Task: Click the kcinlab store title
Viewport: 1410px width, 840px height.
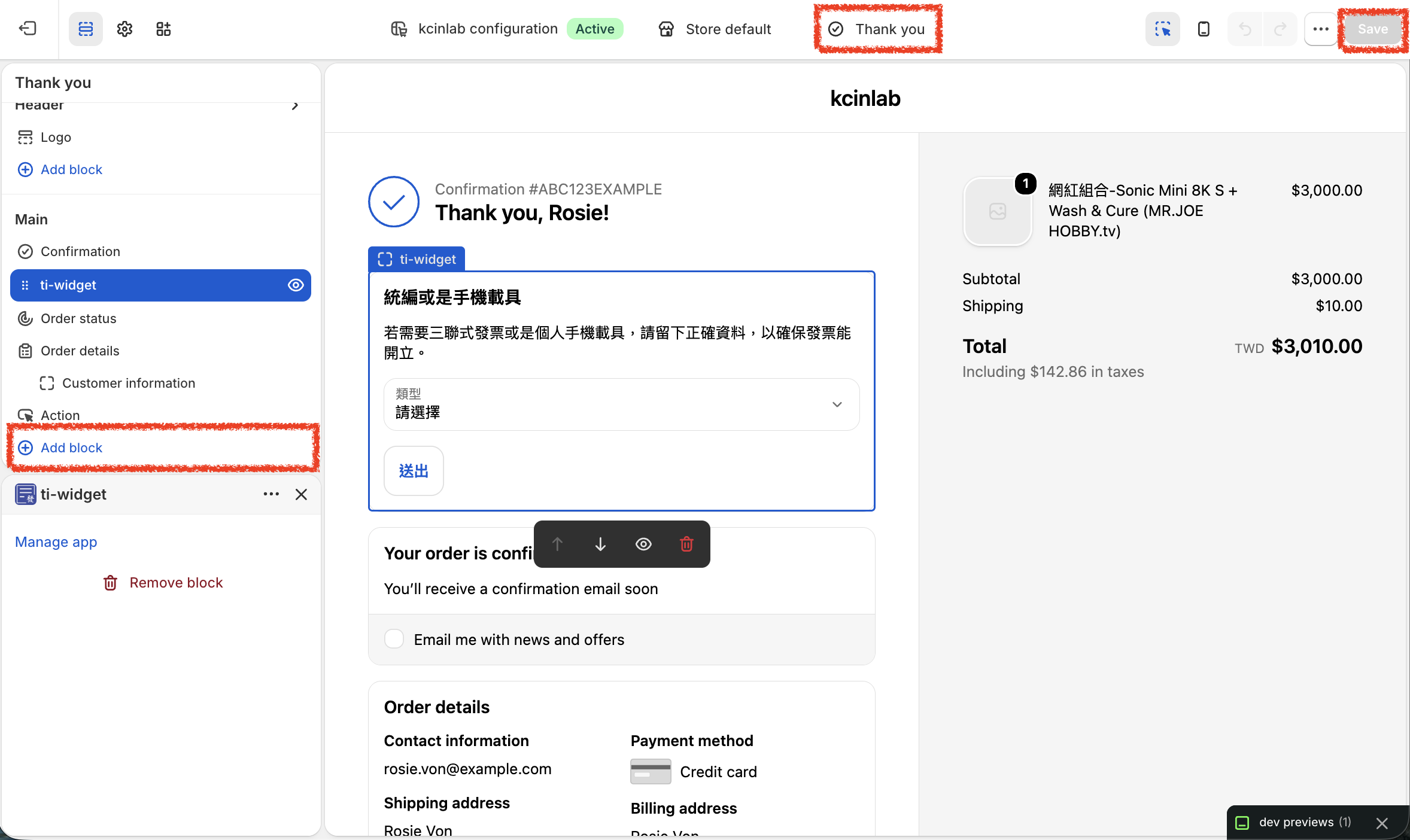Action: tap(865, 98)
